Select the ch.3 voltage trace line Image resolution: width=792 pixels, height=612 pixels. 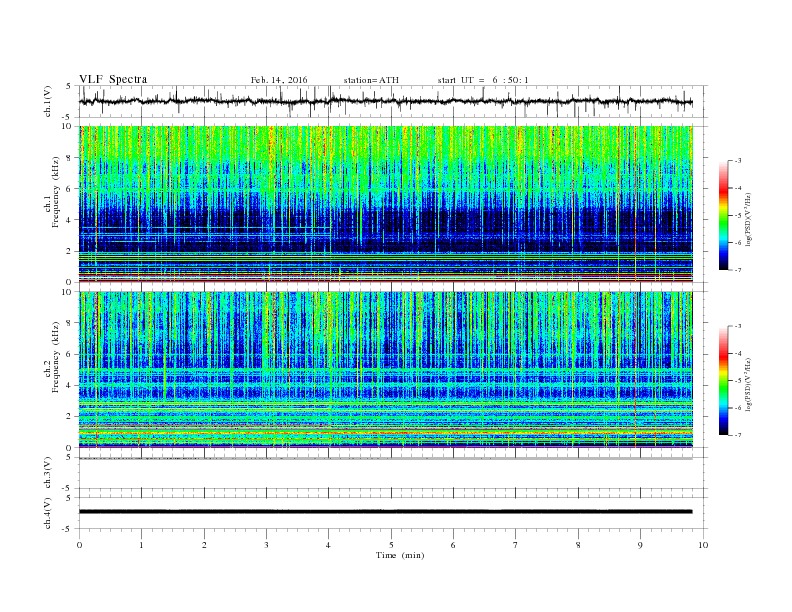[385, 458]
